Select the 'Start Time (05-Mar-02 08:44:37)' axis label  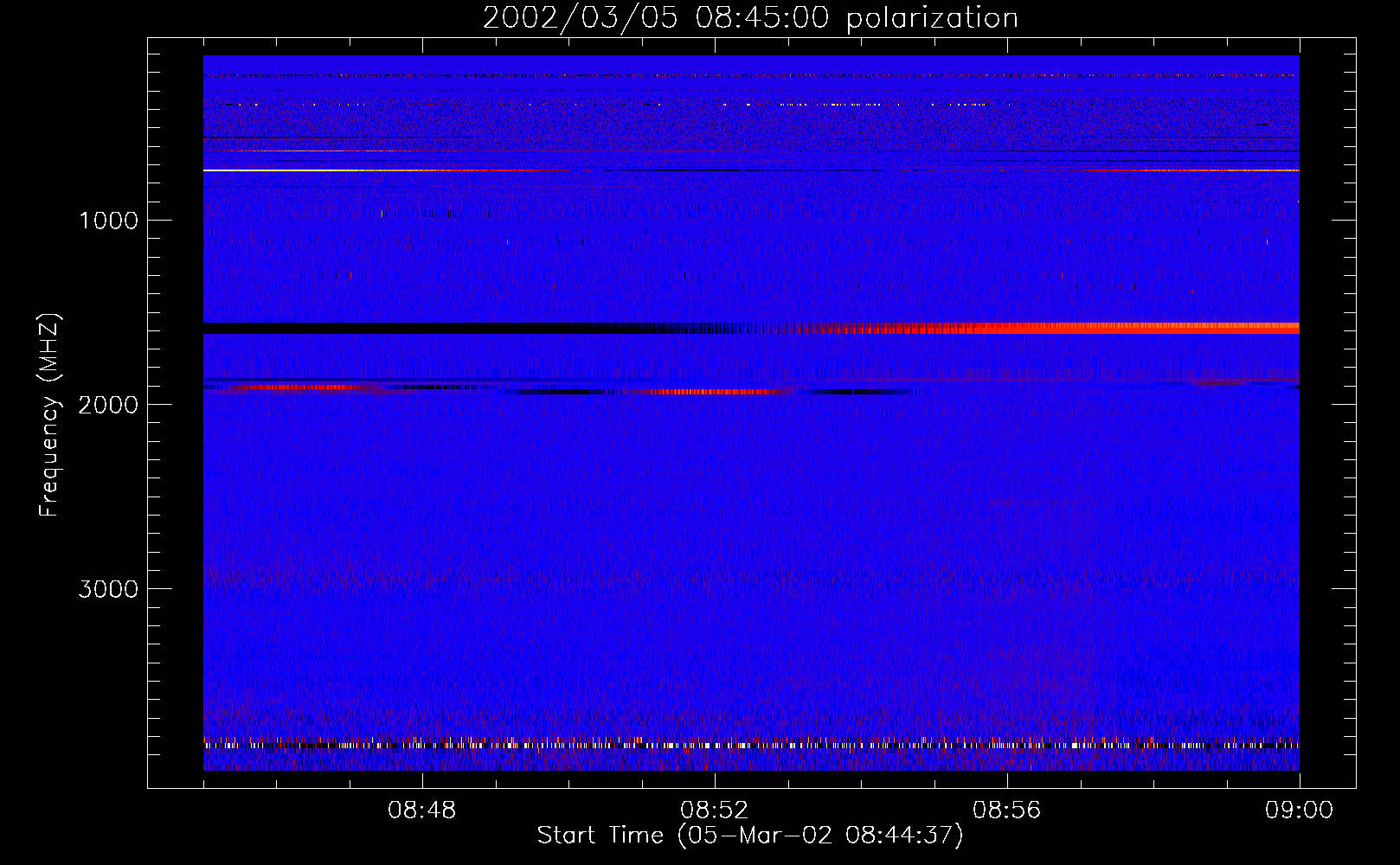750,836
